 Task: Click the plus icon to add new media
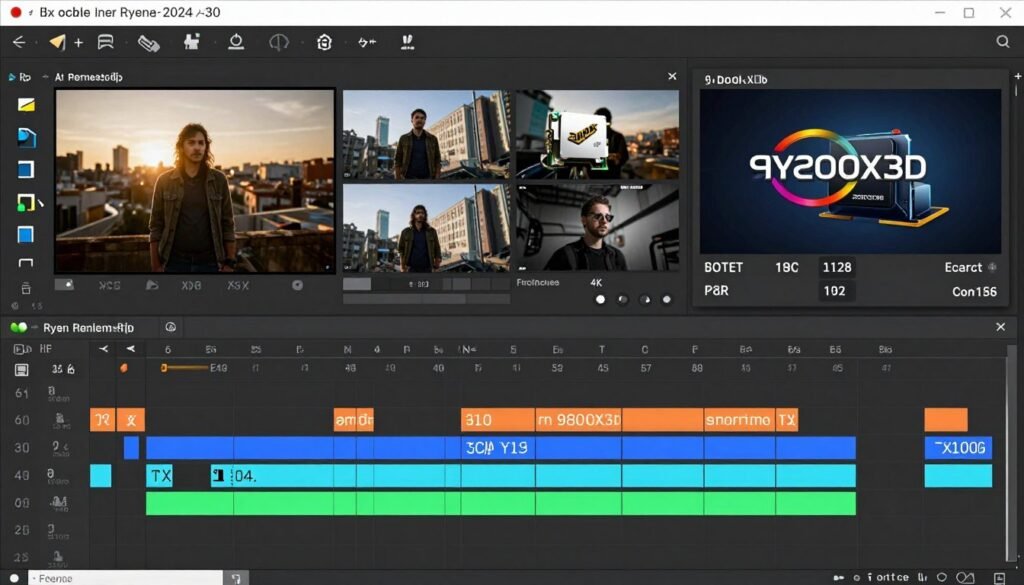(x=78, y=42)
